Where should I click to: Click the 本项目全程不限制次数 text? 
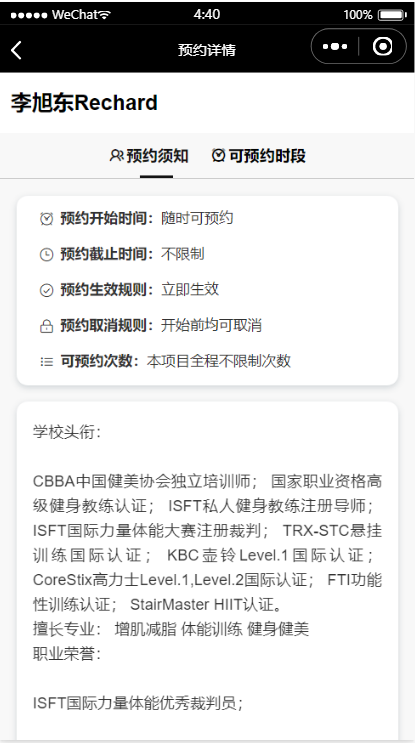218,361
